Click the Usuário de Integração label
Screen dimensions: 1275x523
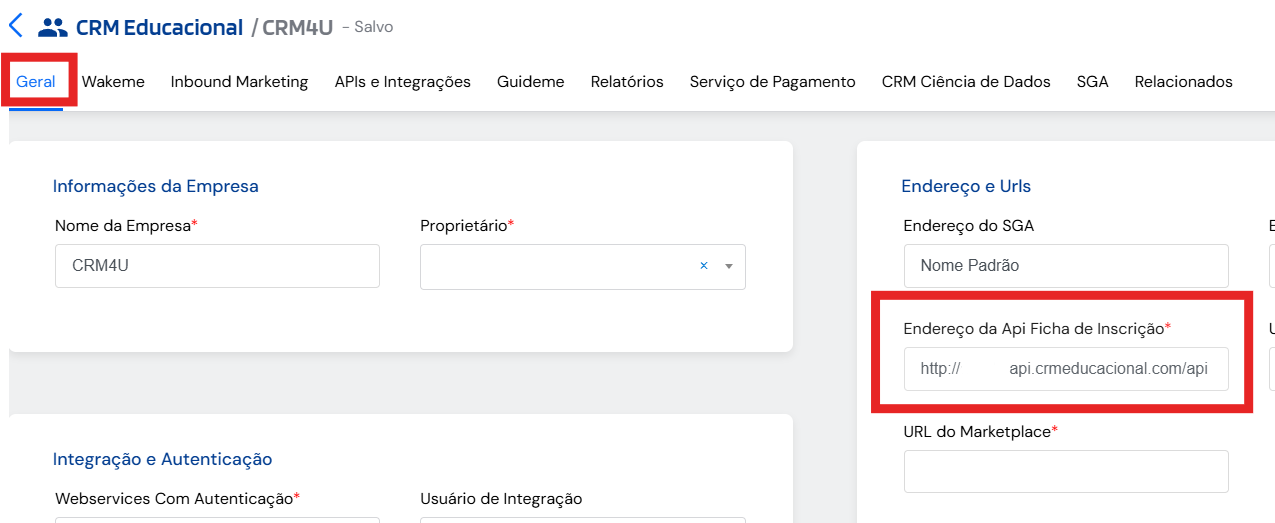tap(501, 498)
